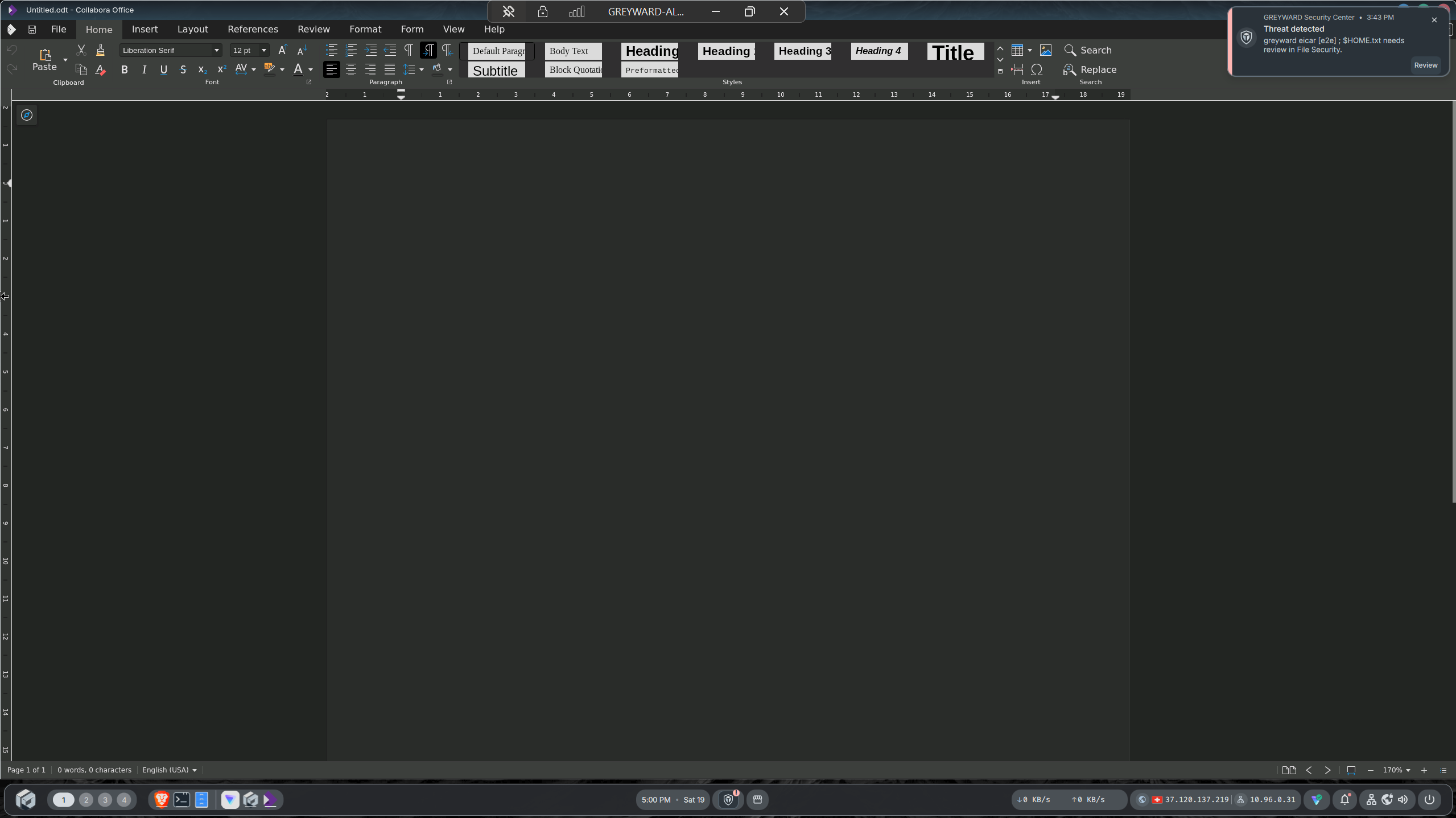This screenshot has height=818, width=1456.
Task: Click the Increase Indent icon
Action: (370, 50)
